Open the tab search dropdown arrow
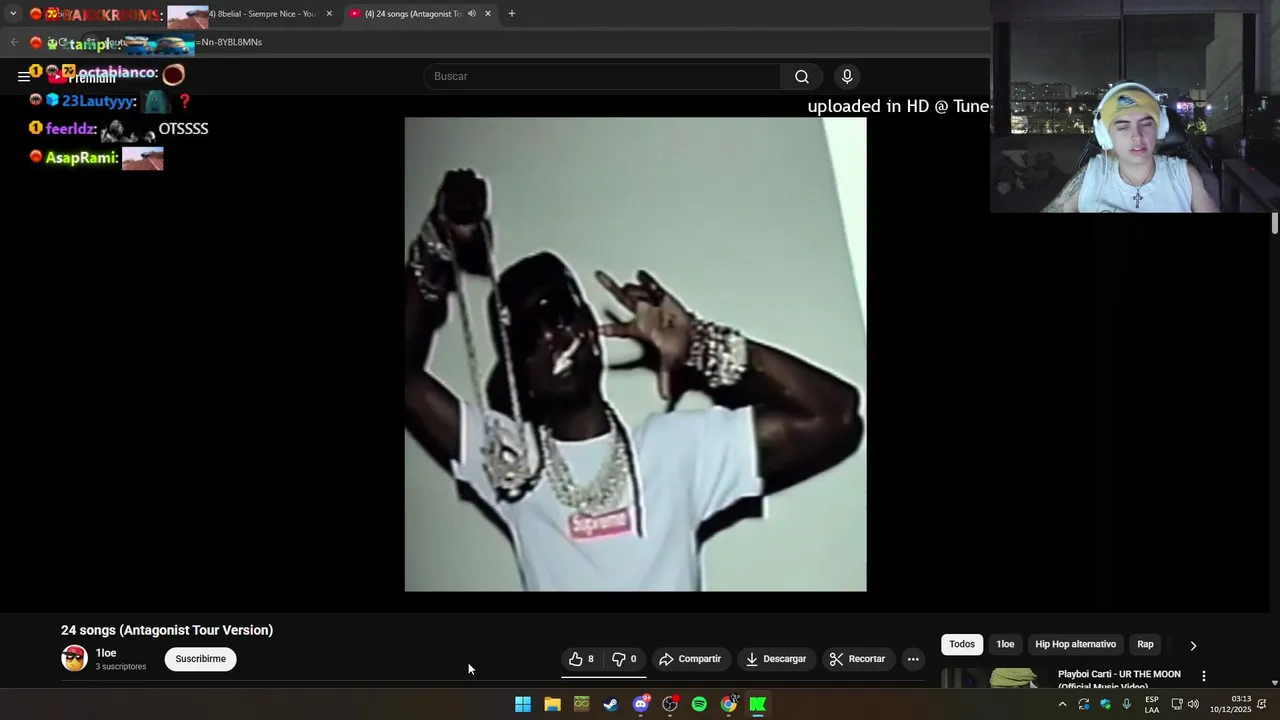The height and width of the screenshot is (720, 1280). pos(13,14)
